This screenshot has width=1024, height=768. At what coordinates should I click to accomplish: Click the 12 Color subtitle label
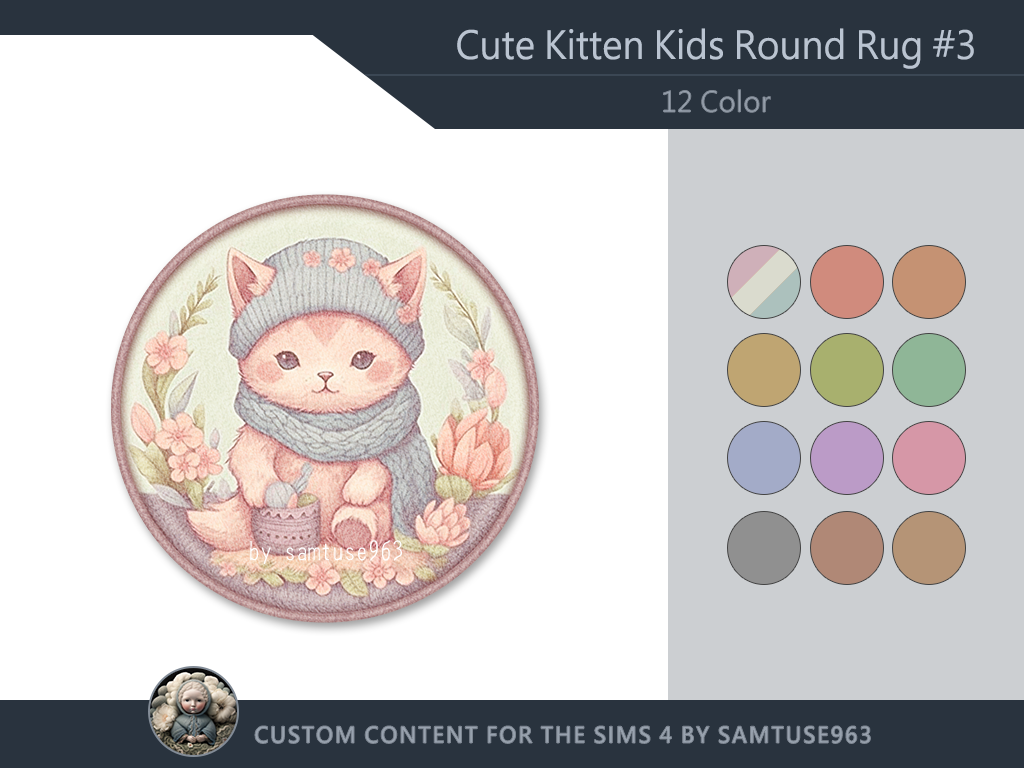coord(716,103)
